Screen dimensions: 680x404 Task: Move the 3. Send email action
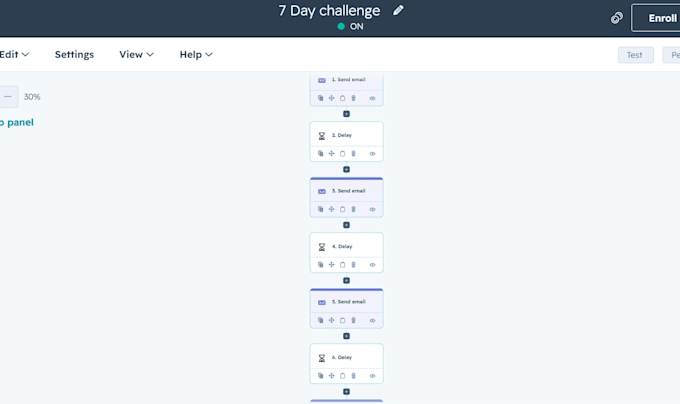pyautogui.click(x=331, y=209)
